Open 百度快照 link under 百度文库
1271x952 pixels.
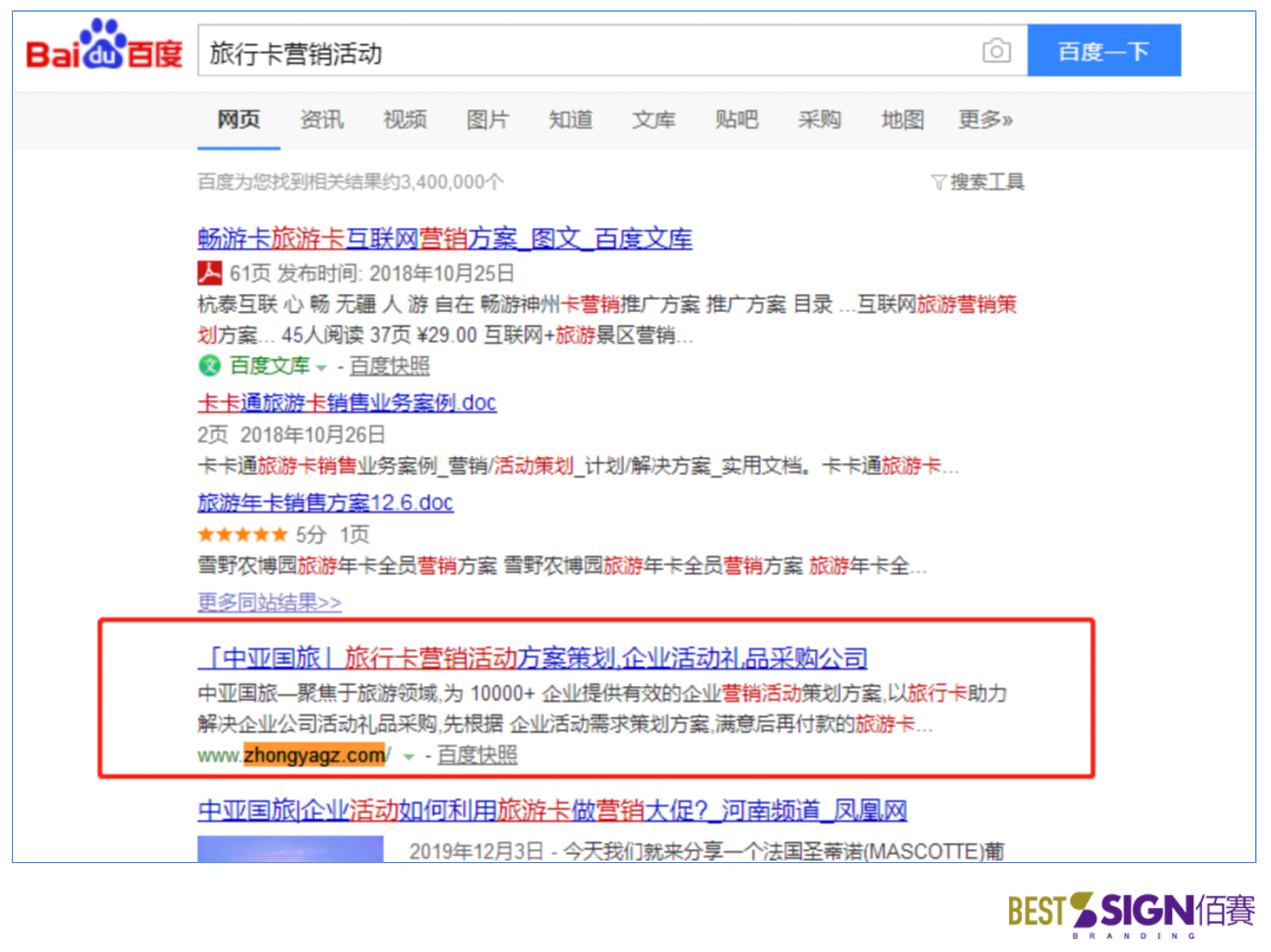[x=389, y=366]
